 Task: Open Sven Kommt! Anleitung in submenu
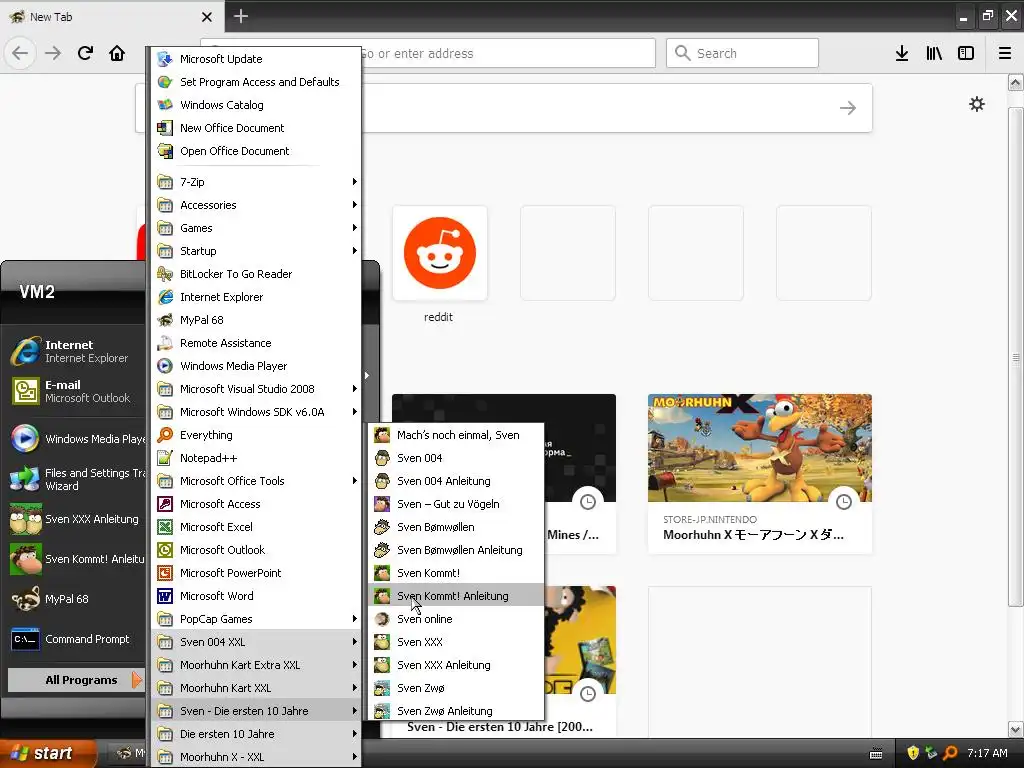coord(456,596)
